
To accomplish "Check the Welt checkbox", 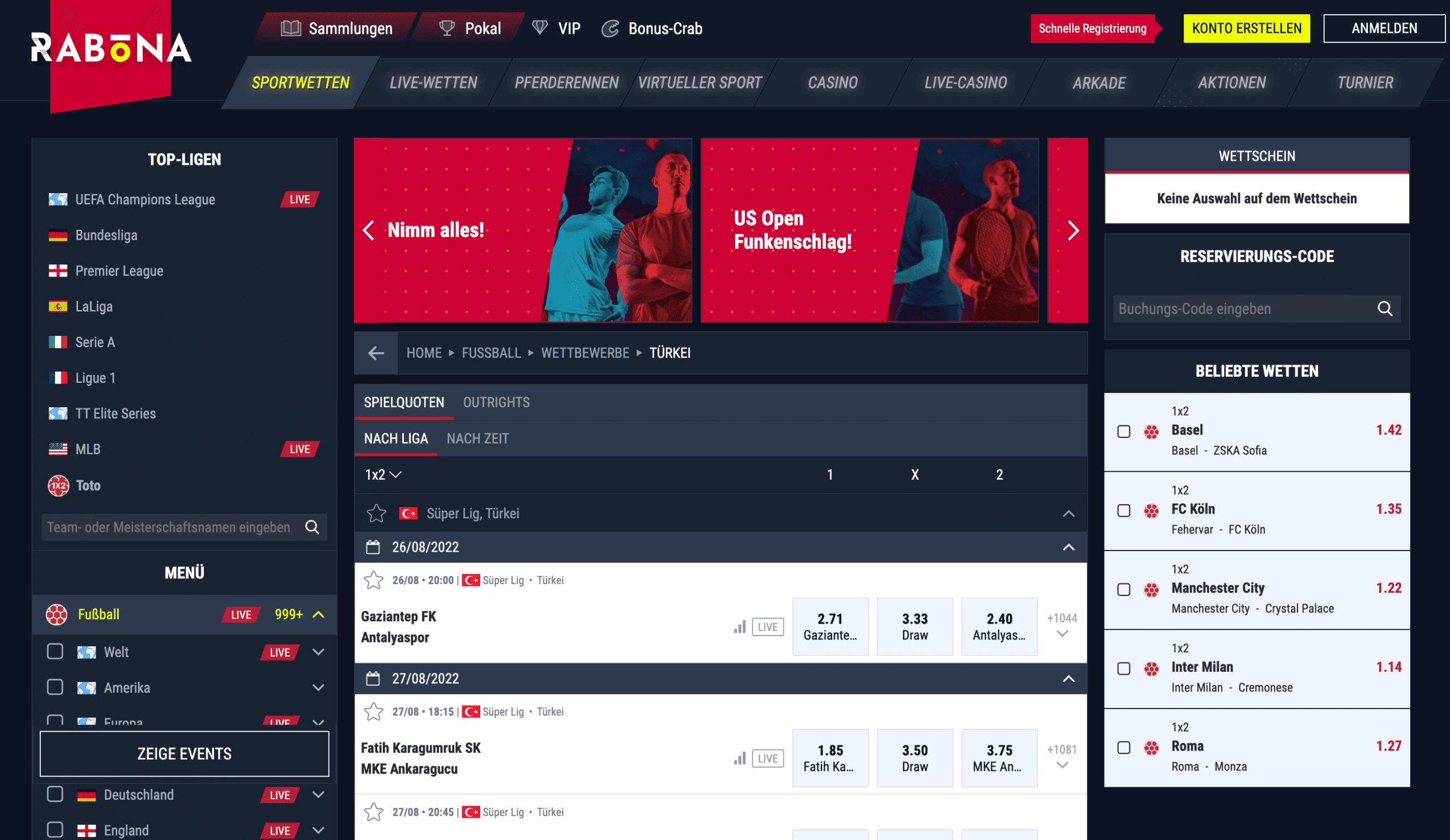I will pyautogui.click(x=55, y=651).
